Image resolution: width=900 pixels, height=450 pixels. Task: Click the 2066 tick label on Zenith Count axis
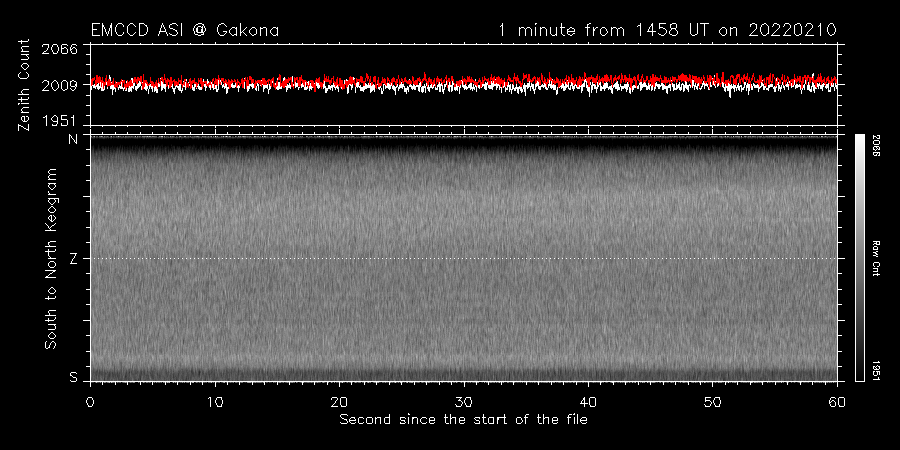[59, 49]
